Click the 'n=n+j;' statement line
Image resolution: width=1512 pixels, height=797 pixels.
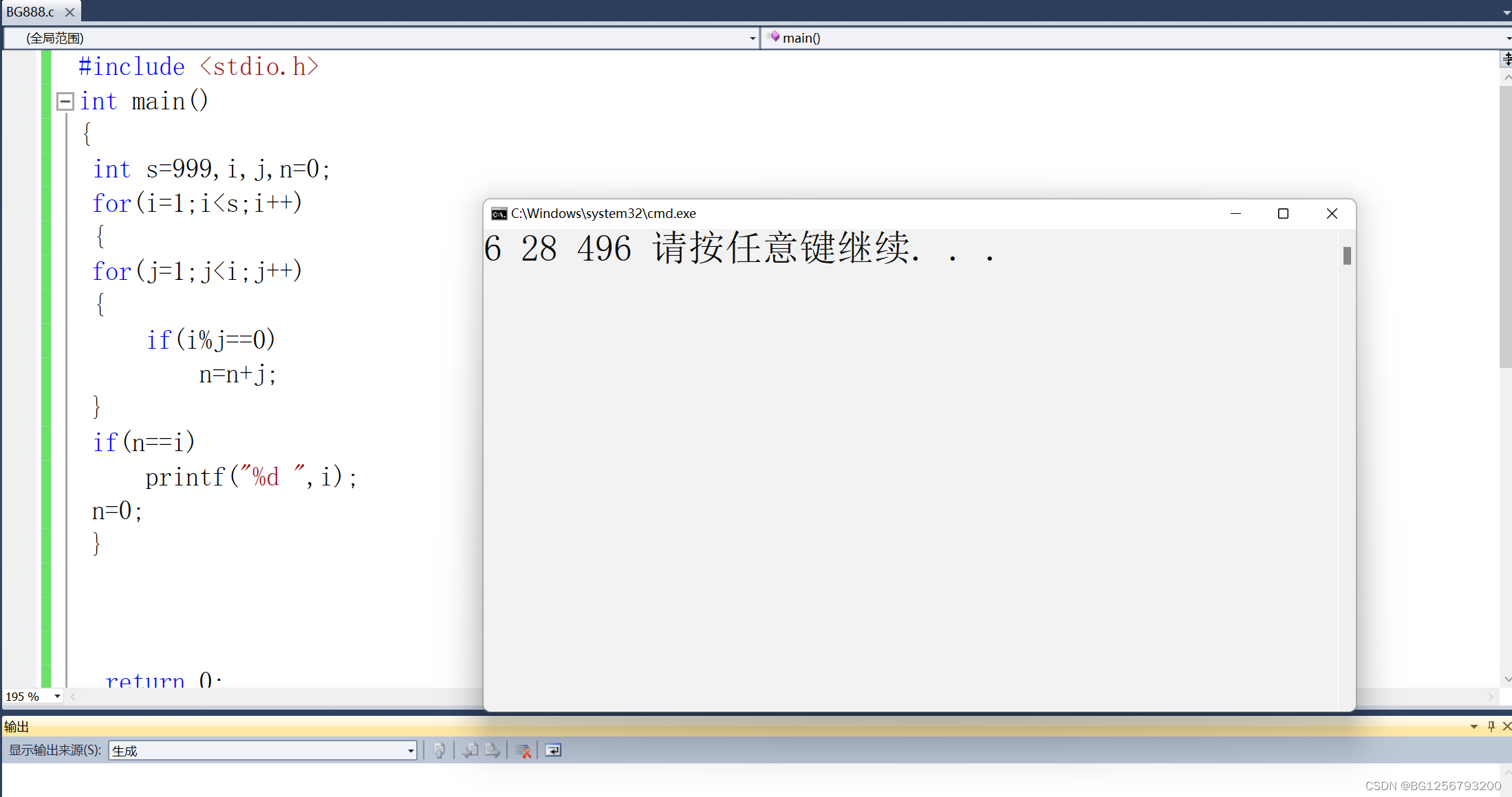[x=238, y=374]
